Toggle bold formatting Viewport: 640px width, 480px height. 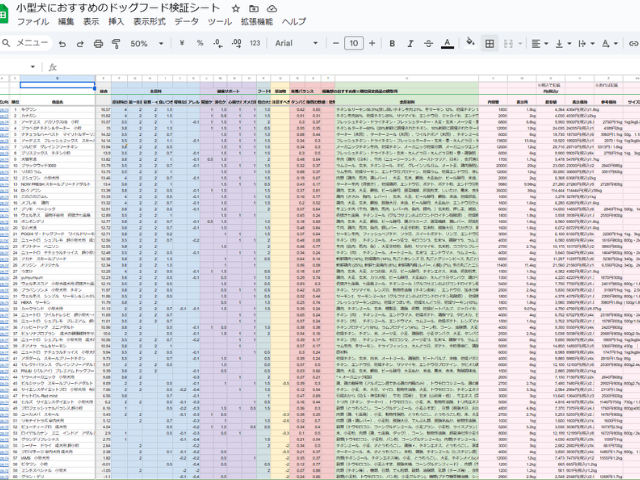[x=392, y=43]
